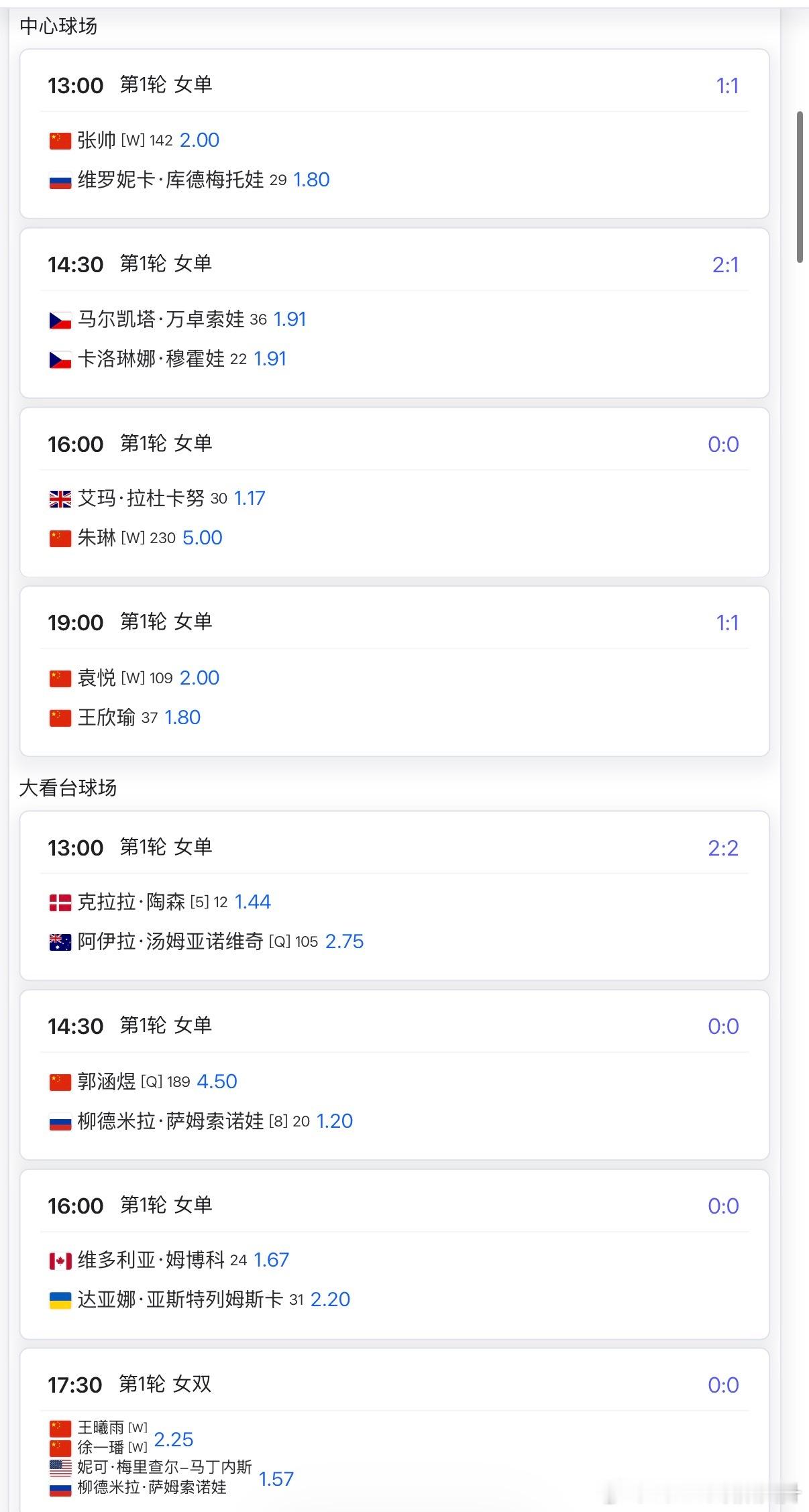Click the US flag beside 妮可·梅里查尔-马丁内斯
This screenshot has width=809, height=1512.
[60, 1468]
